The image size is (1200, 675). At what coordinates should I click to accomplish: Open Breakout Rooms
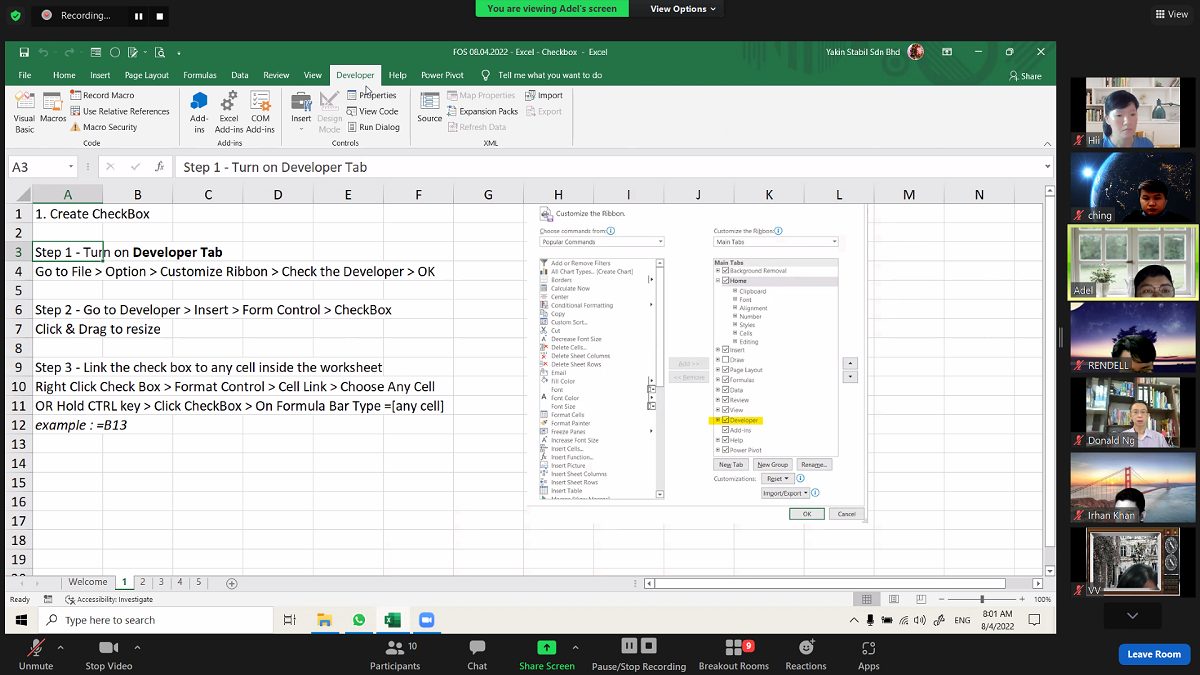(x=734, y=654)
